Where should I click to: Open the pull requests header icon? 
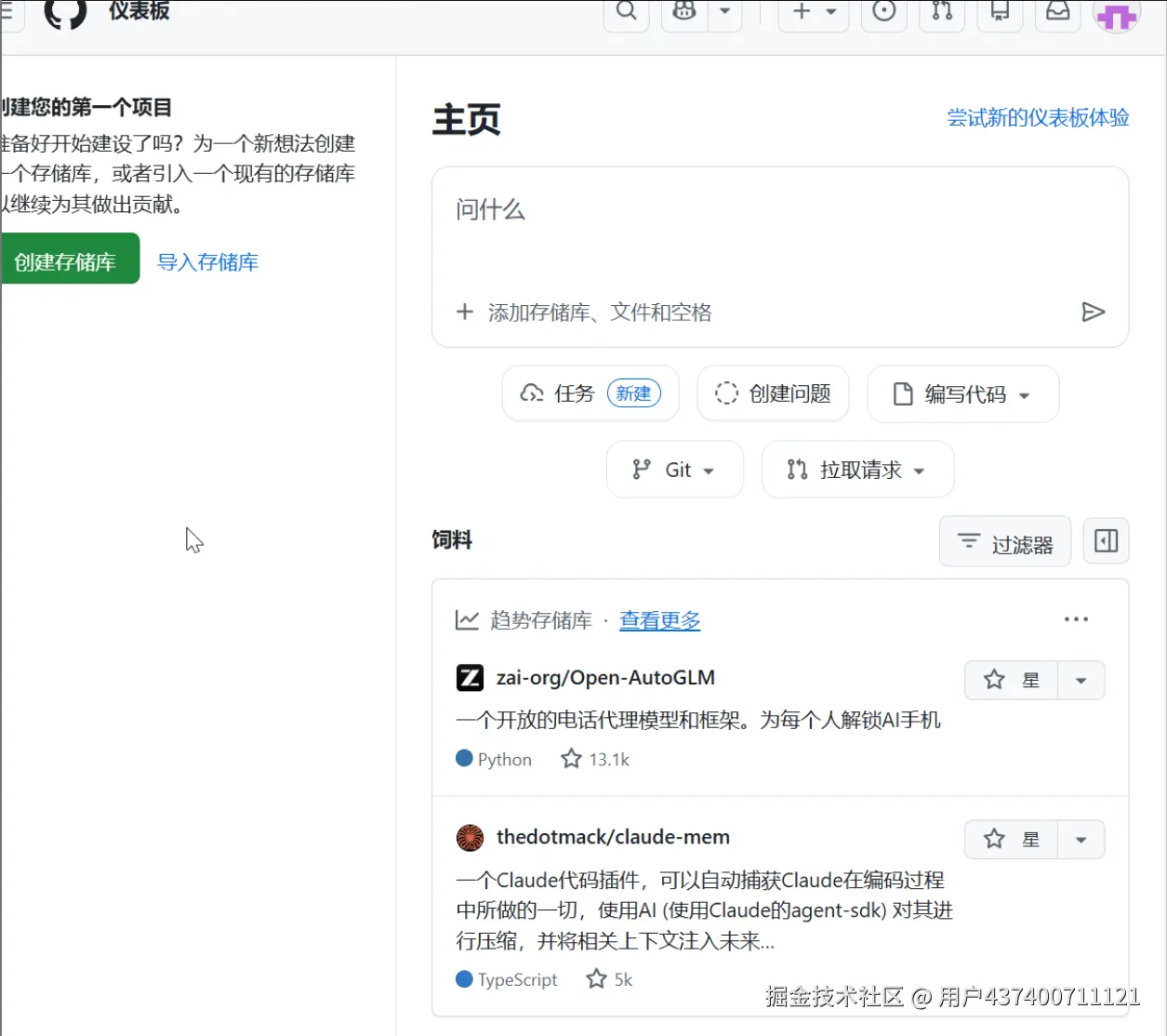[x=942, y=12]
